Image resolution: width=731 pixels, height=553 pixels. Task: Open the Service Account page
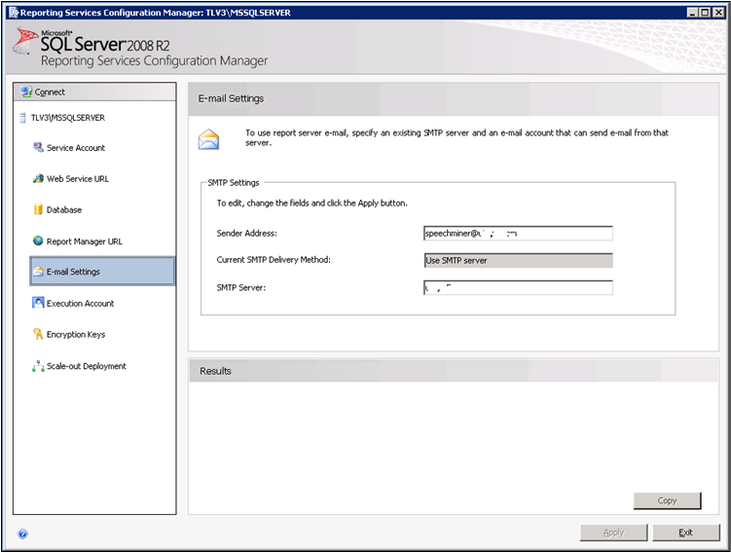(76, 148)
